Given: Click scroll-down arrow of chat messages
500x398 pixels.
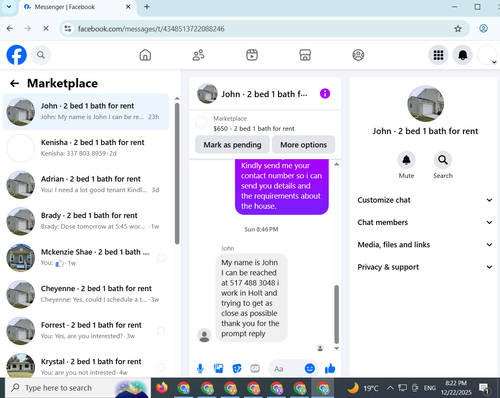Looking at the screenshot, I should click(337, 348).
